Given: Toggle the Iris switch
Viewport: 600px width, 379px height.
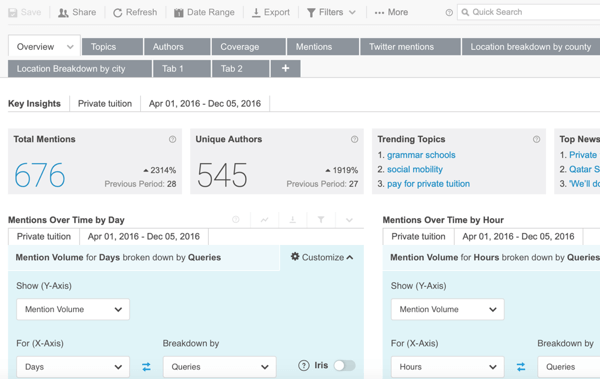Looking at the screenshot, I should (344, 366).
